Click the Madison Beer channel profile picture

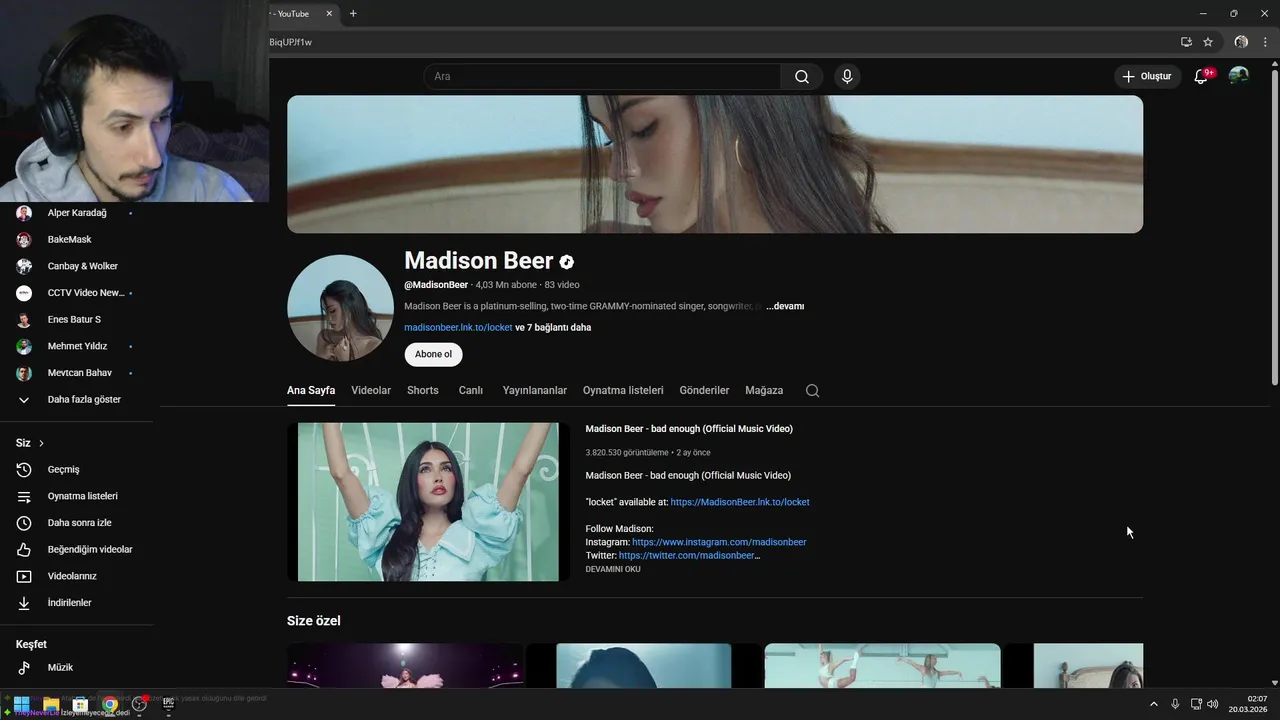pos(340,308)
